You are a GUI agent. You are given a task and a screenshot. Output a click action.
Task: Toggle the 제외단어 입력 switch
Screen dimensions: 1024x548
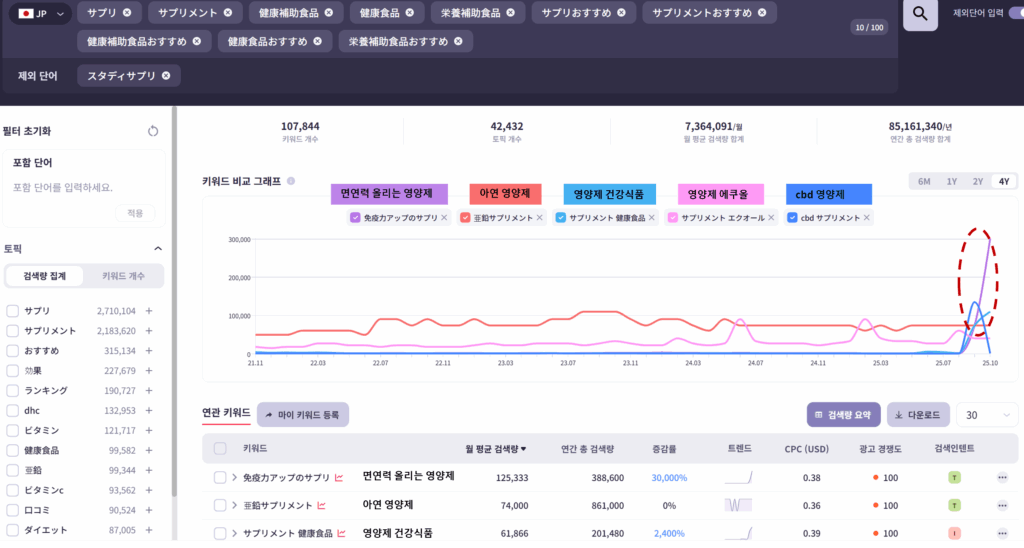[x=1016, y=12]
